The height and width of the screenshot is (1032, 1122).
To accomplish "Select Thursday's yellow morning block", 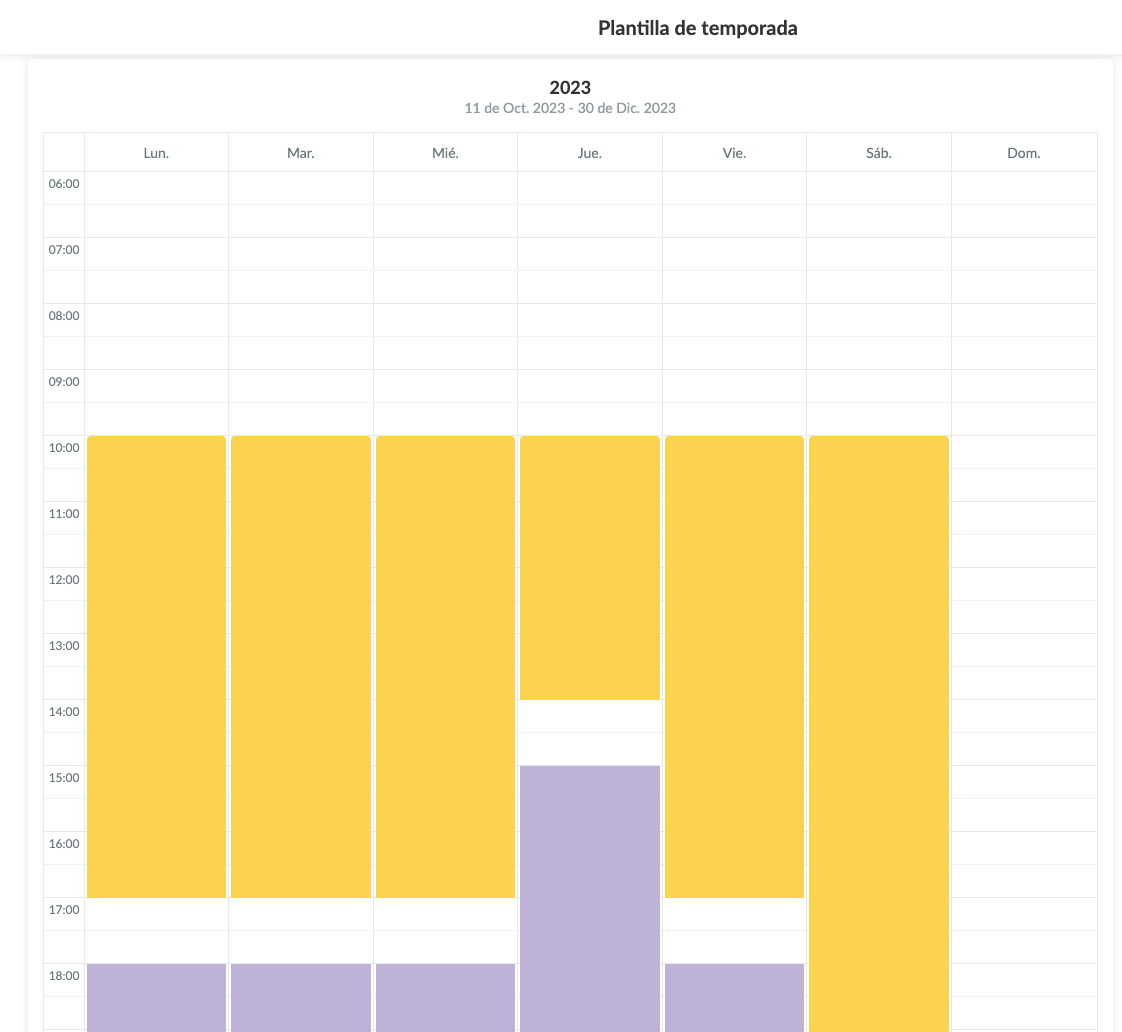I will 589,567.
